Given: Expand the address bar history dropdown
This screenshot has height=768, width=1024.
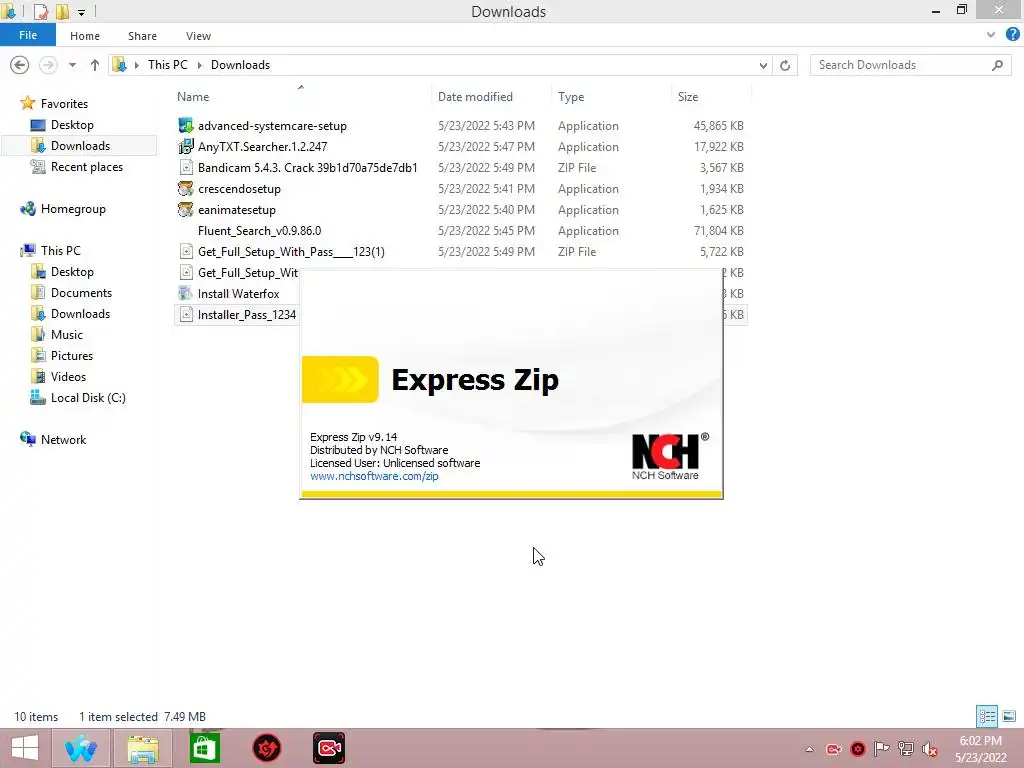Looking at the screenshot, I should click(x=763, y=65).
